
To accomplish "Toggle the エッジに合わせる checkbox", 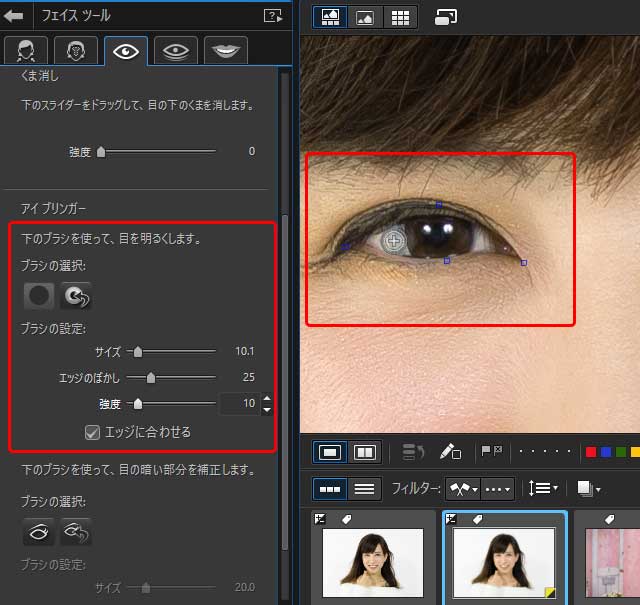I will point(92,432).
